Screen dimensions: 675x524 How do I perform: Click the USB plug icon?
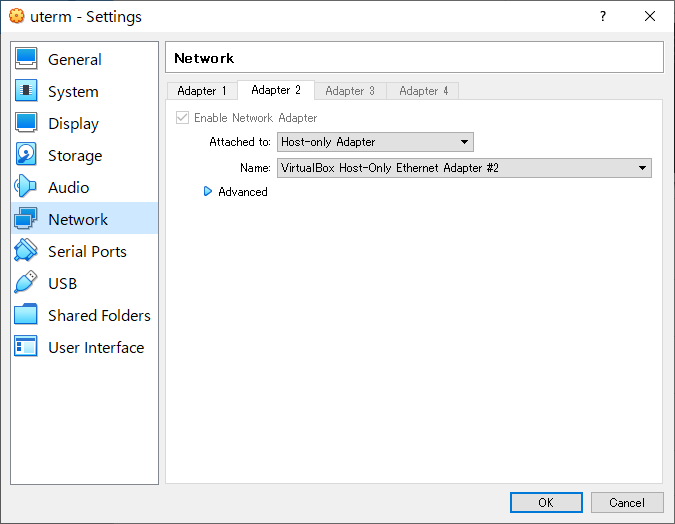(26, 282)
